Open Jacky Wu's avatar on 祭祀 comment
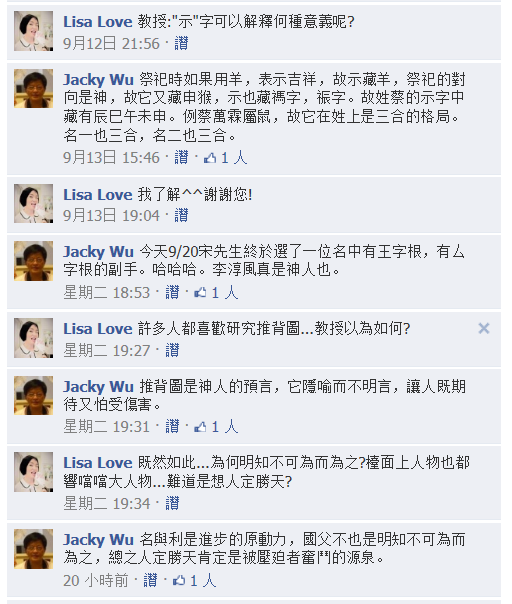 point(34,88)
